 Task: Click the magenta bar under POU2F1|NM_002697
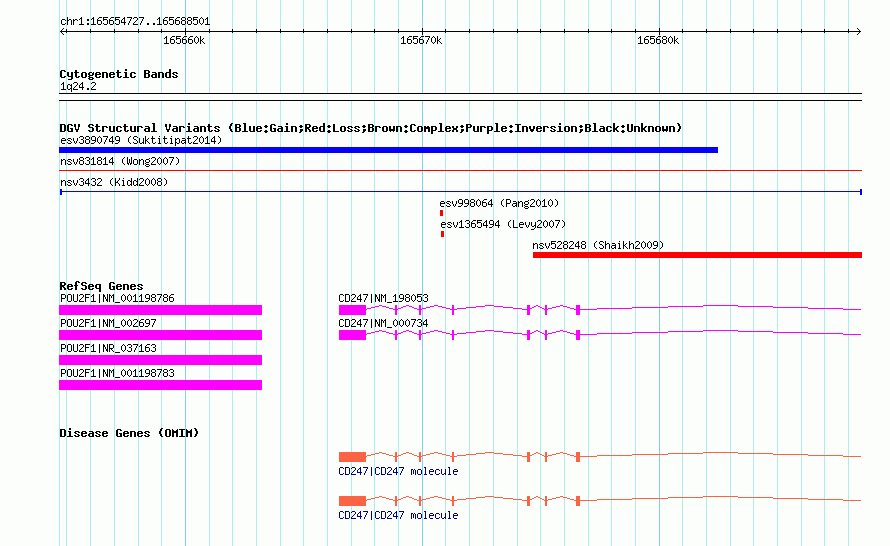pyautogui.click(x=161, y=335)
